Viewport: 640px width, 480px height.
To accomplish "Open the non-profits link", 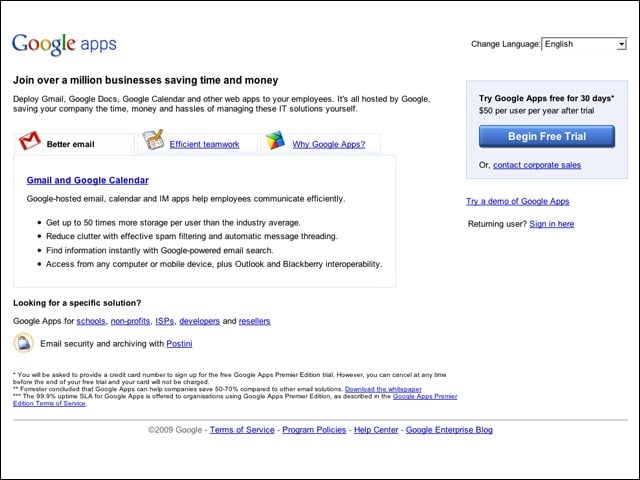I will (130, 321).
